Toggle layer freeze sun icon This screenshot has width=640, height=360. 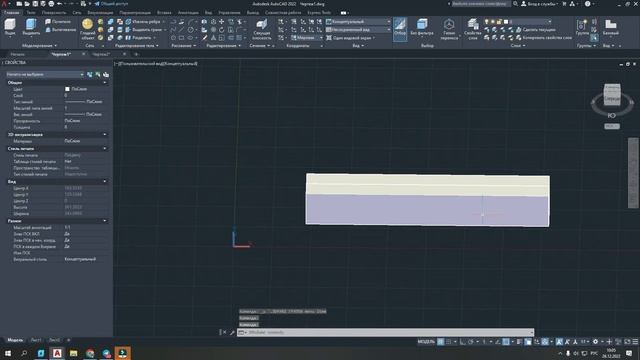pos(493,22)
